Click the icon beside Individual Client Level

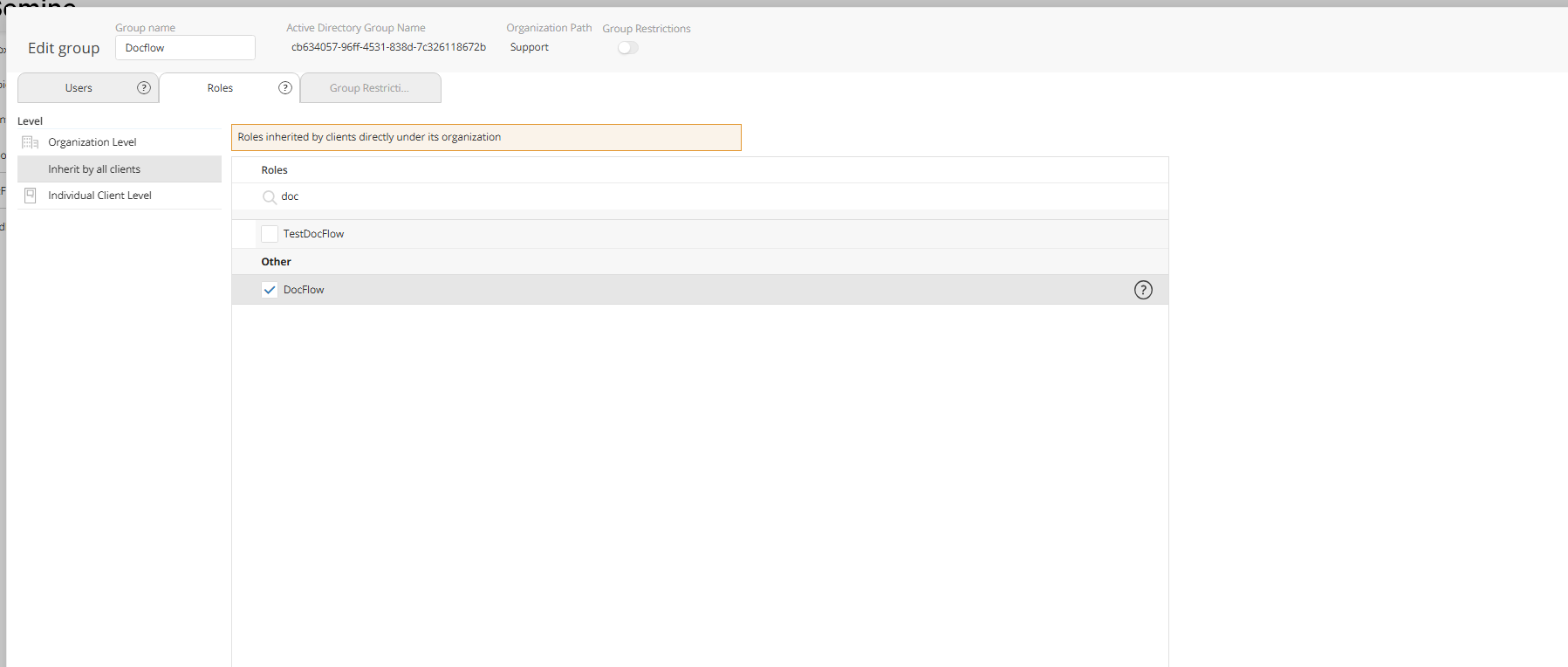pos(31,196)
